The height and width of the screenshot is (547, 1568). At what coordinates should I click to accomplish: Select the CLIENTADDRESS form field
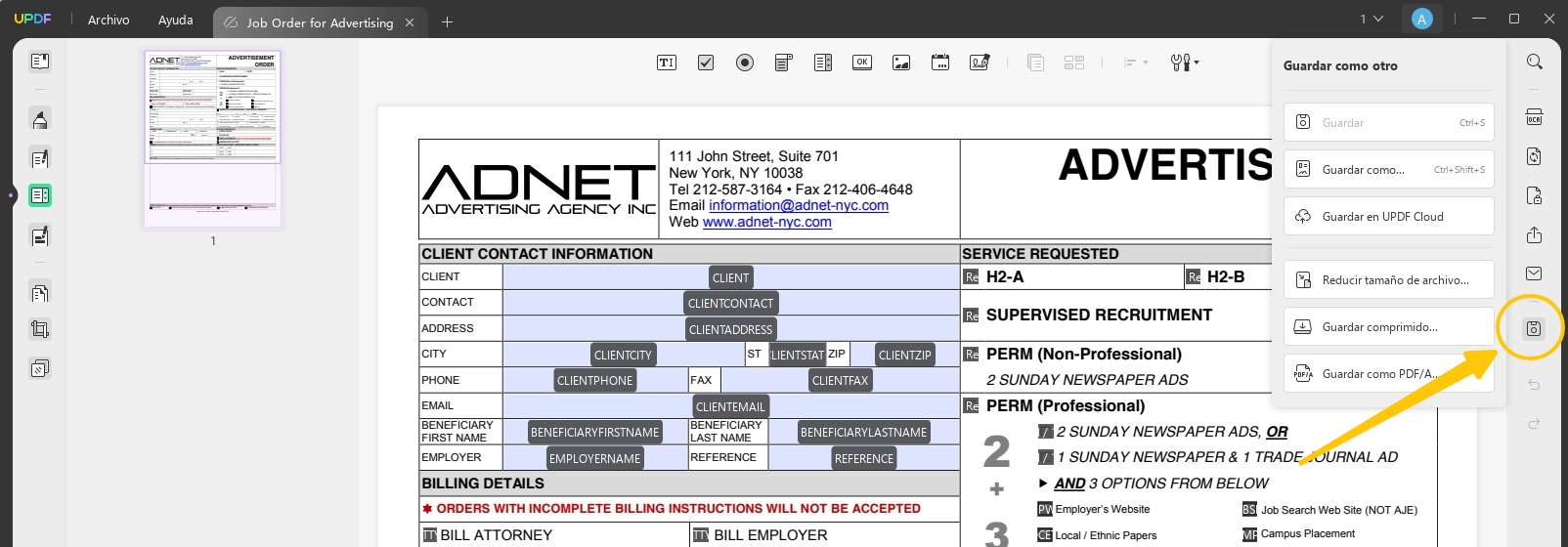pos(730,329)
